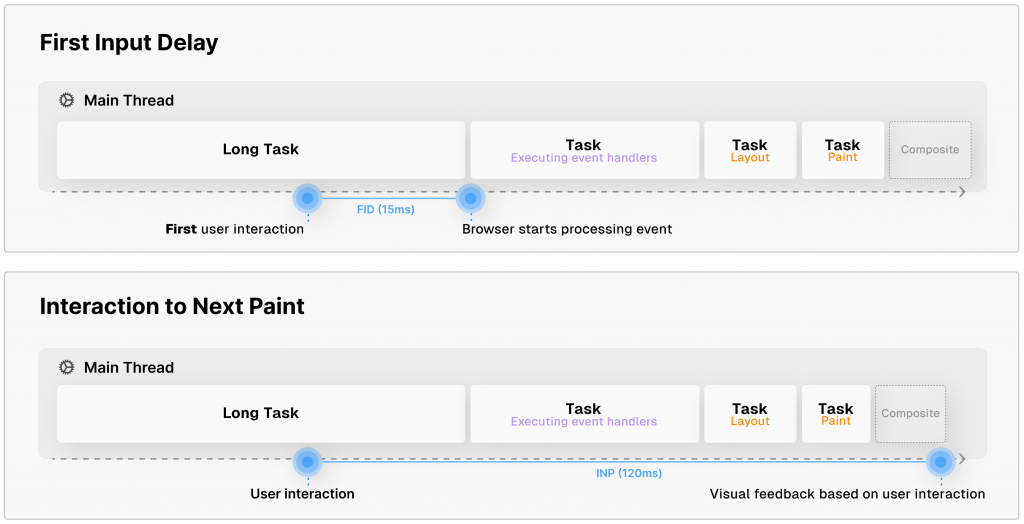The width and height of the screenshot is (1024, 524).
Task: Click the gear icon in First Input Delay panel
Action: [x=67, y=100]
